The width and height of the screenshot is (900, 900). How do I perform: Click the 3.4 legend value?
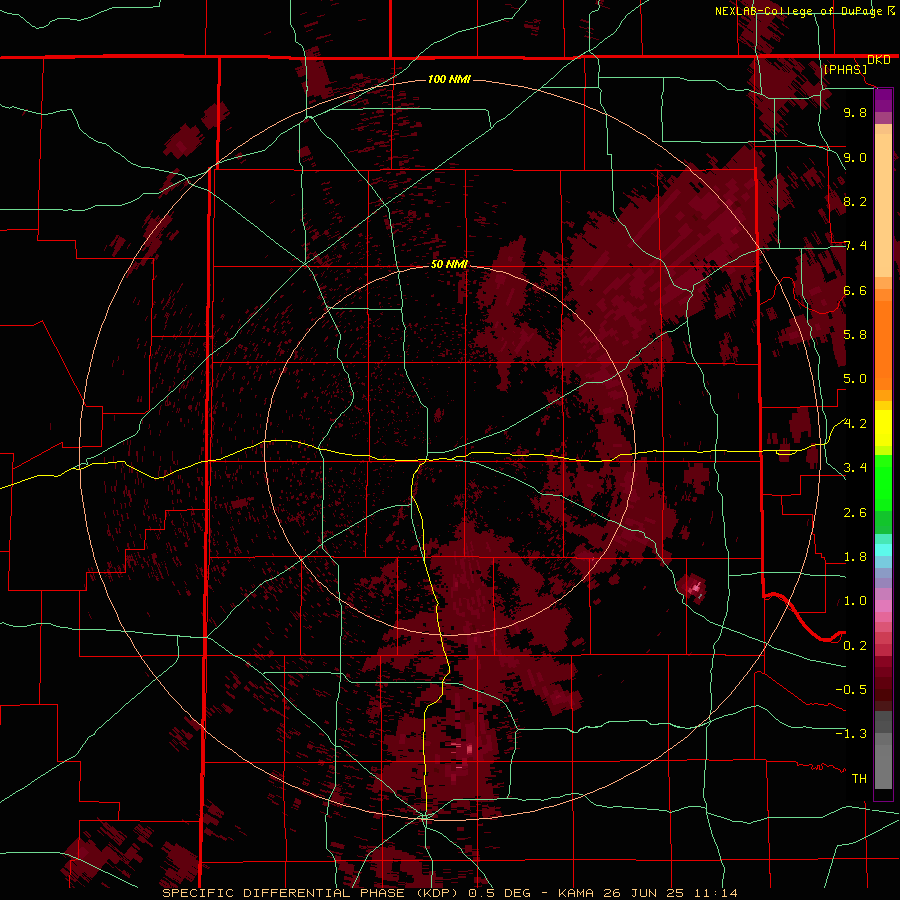[855, 468]
